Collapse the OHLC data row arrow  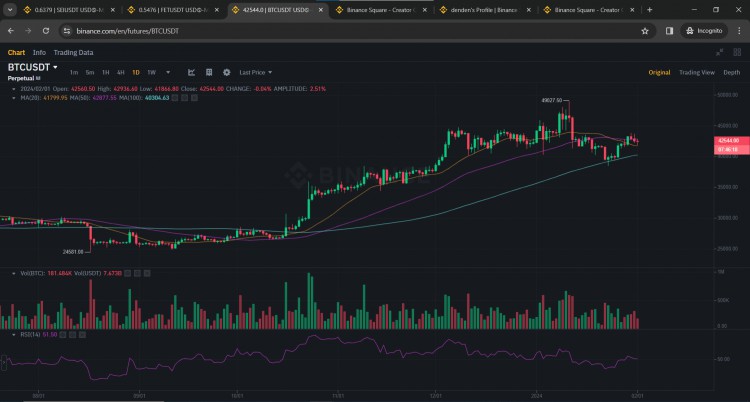14,89
